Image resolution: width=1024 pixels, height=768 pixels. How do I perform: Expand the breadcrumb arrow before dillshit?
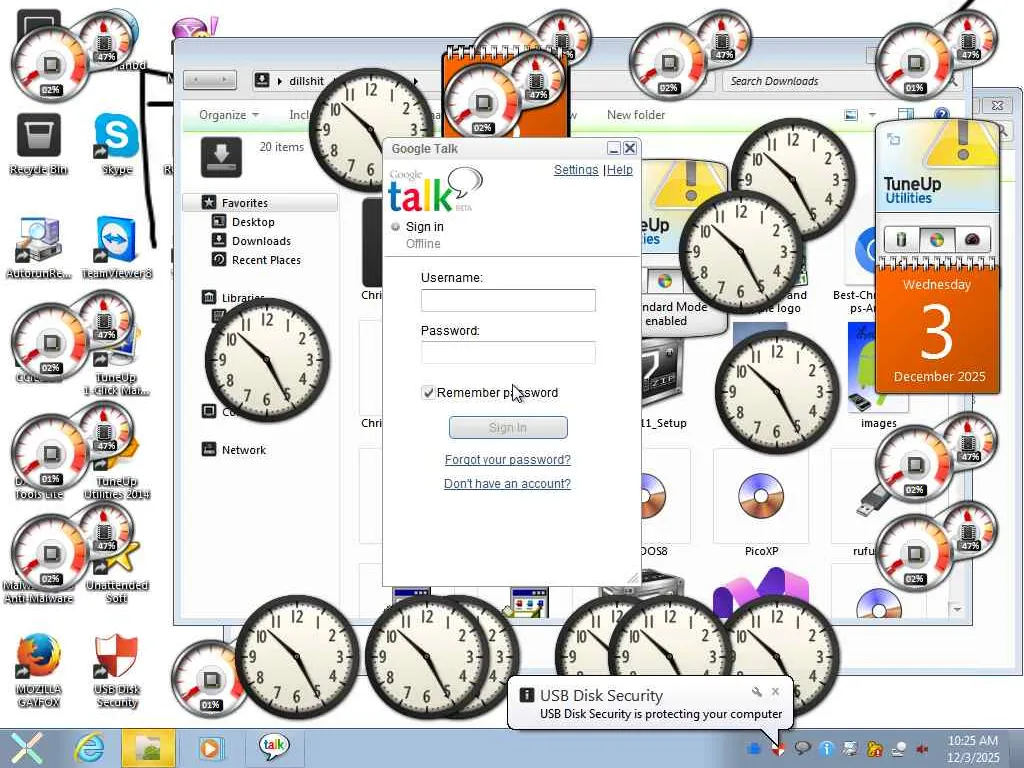tap(280, 81)
